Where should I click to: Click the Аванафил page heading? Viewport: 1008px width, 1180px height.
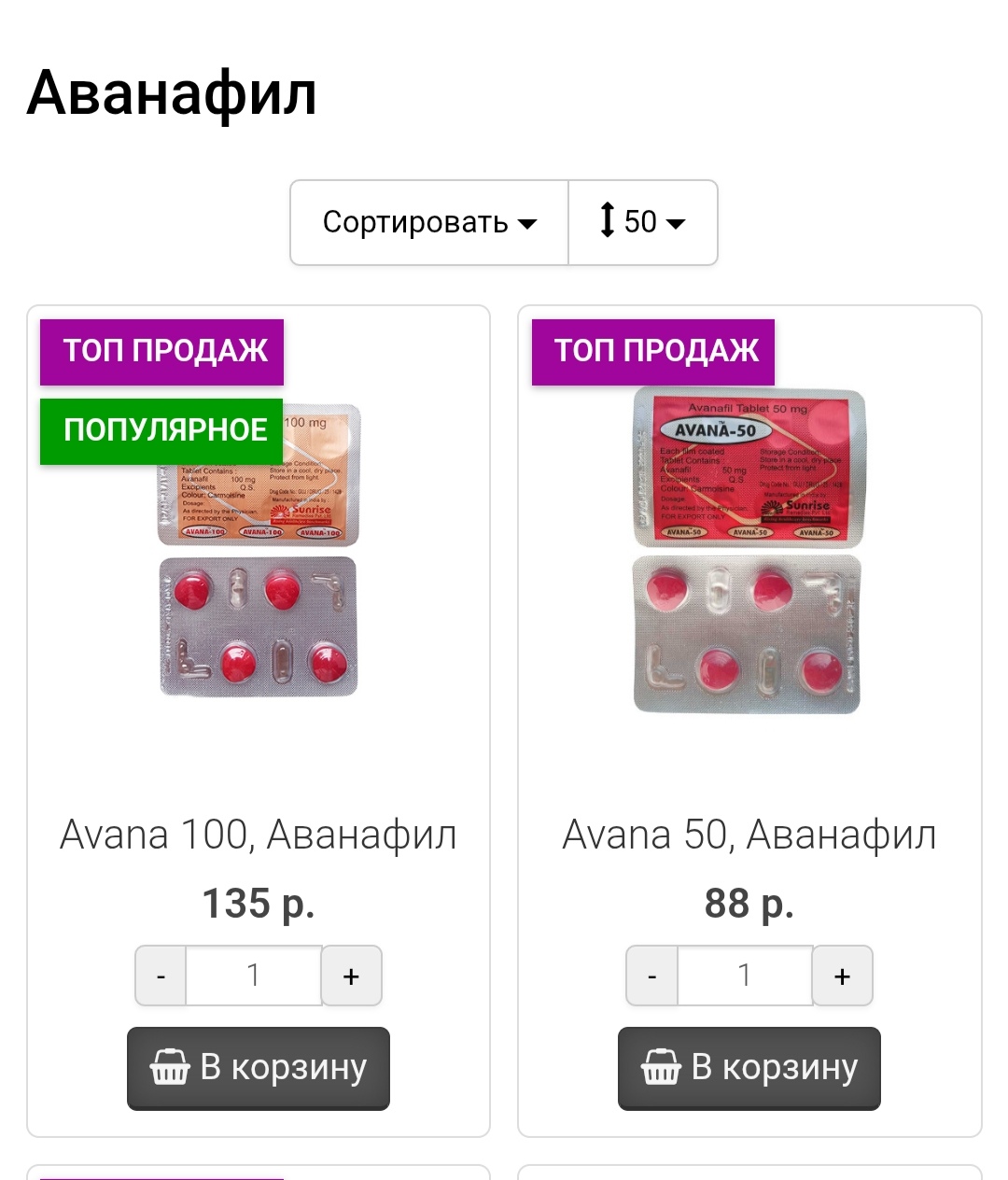pyautogui.click(x=173, y=91)
